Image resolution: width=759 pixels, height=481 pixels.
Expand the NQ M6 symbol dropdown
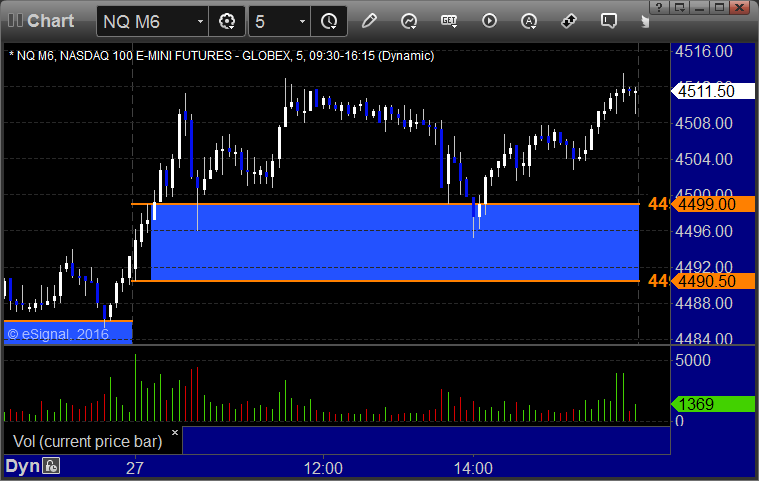(x=200, y=21)
